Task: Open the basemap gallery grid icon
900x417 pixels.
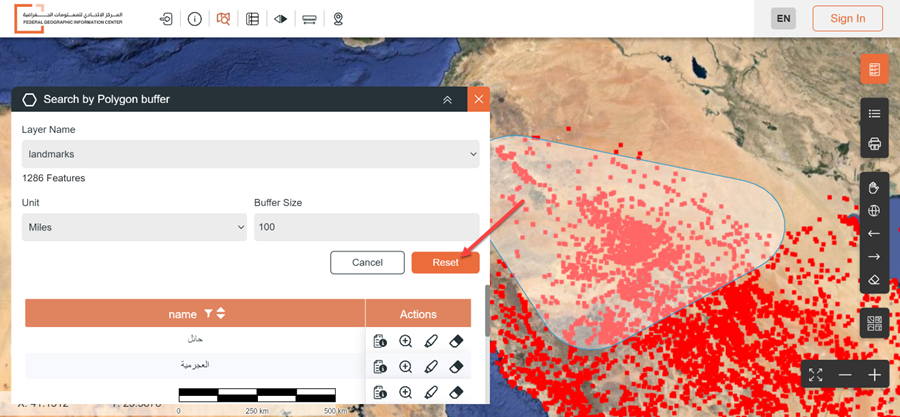Action: tap(874, 323)
